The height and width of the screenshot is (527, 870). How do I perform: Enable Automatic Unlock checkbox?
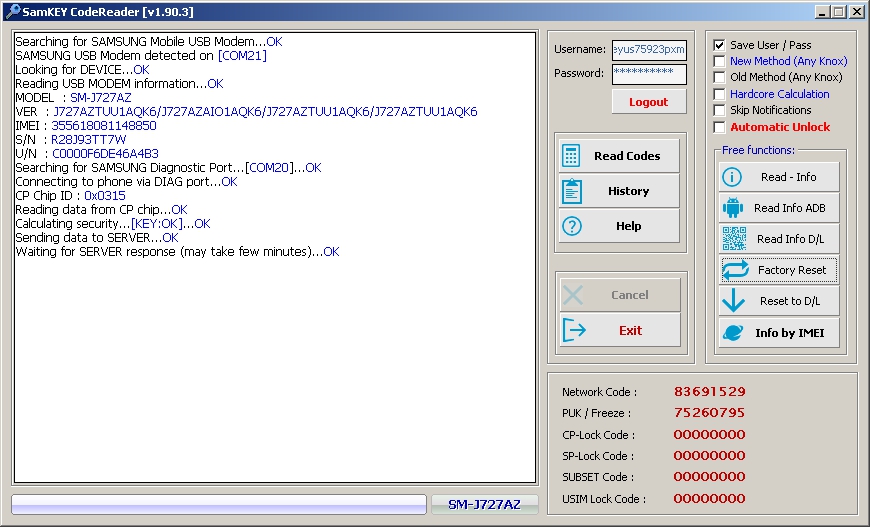719,127
